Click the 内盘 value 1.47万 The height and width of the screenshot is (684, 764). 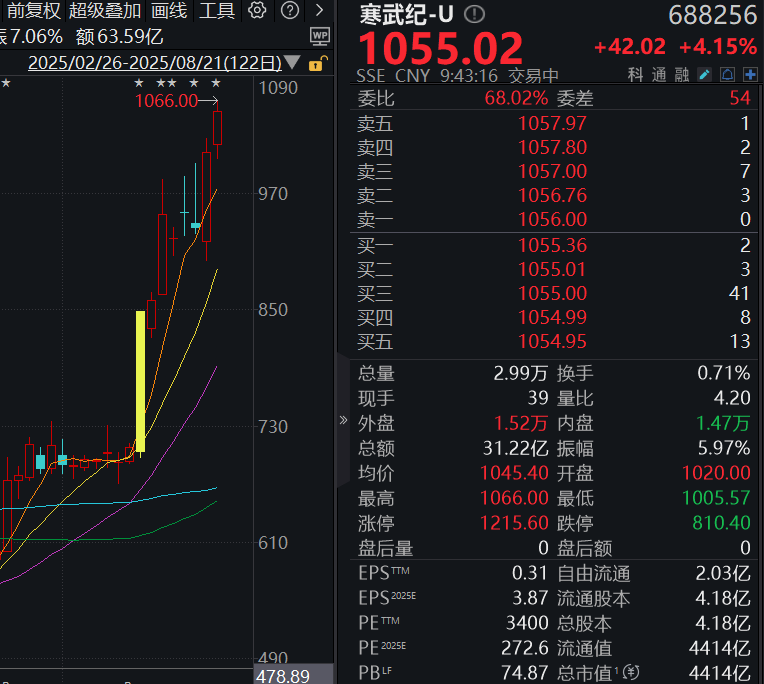tap(723, 423)
